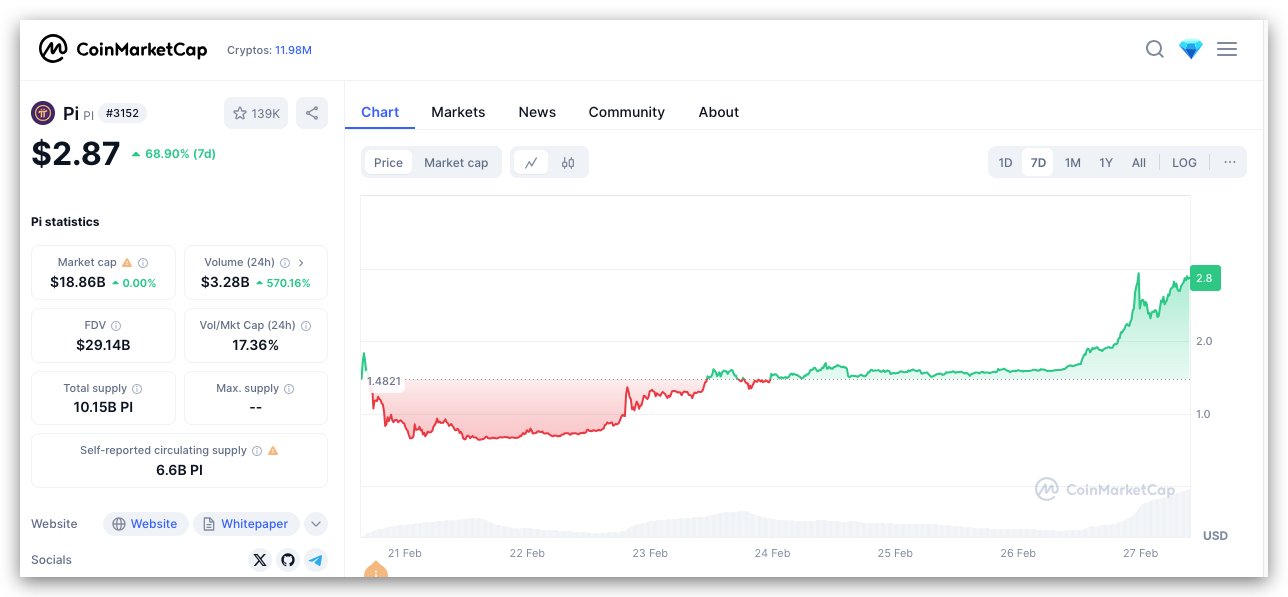Open the Community tab
The height and width of the screenshot is (597, 1288).
click(626, 112)
